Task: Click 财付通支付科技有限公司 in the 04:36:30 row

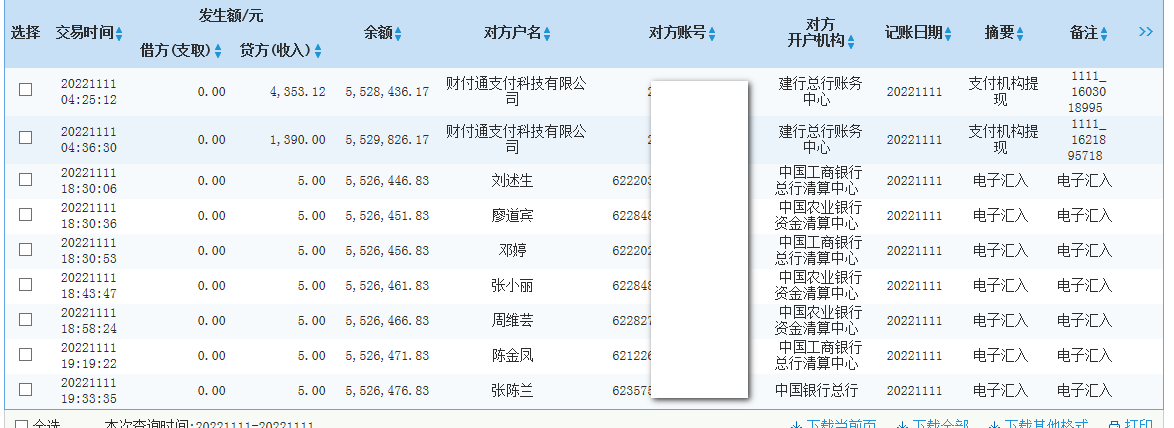Action: click(516, 139)
